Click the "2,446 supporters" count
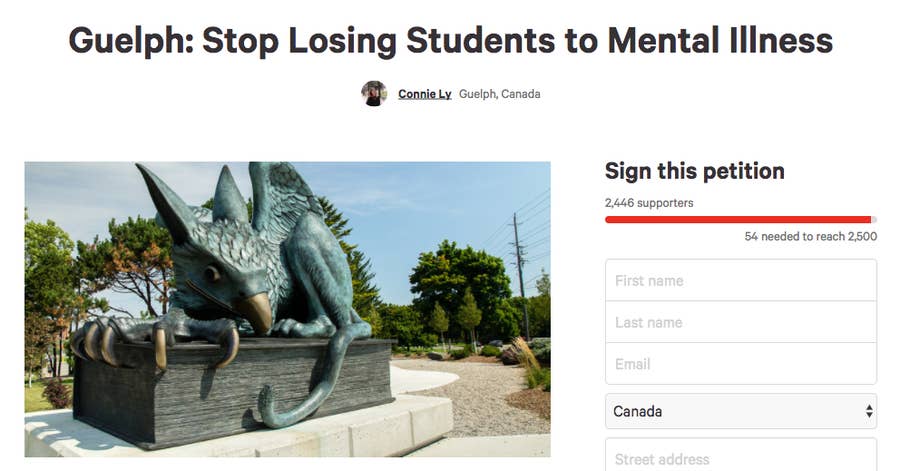The image size is (900, 471). coord(649,203)
